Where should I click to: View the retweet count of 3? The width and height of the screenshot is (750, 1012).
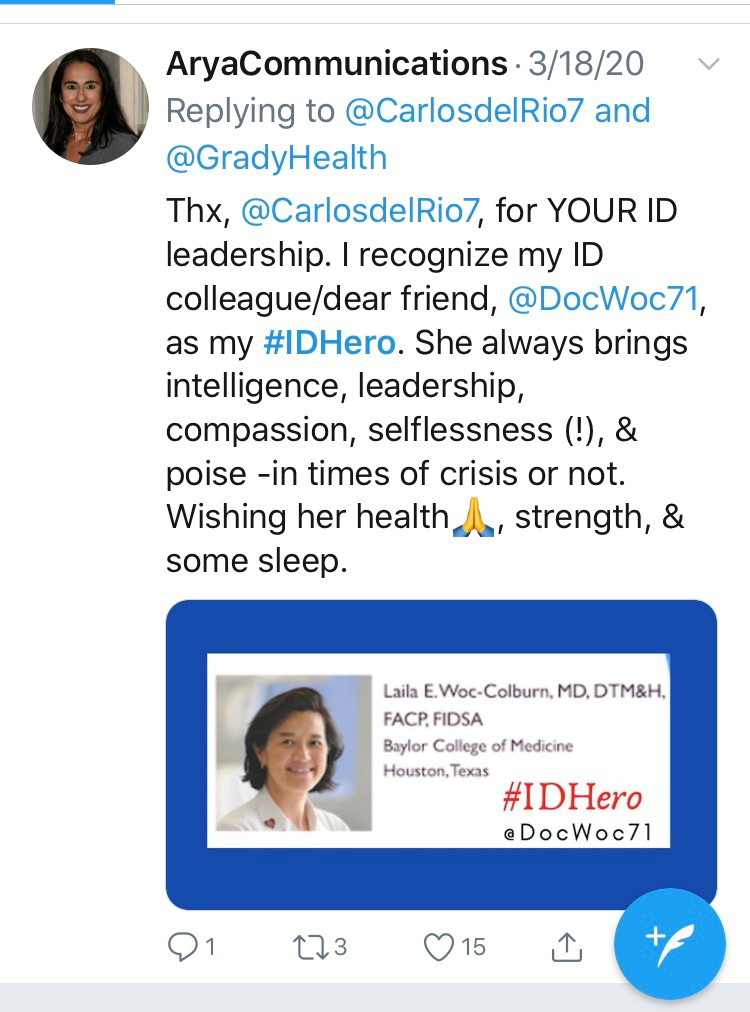coord(340,947)
